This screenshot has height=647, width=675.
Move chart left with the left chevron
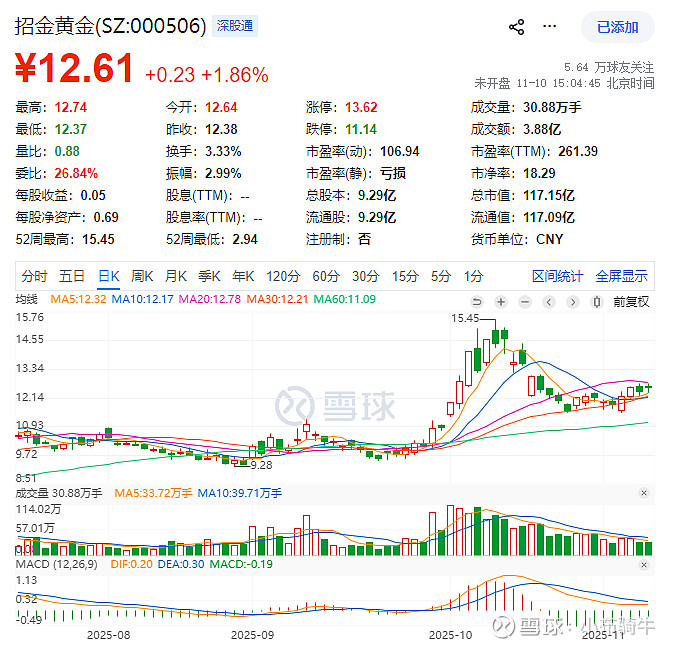pyautogui.click(x=549, y=302)
